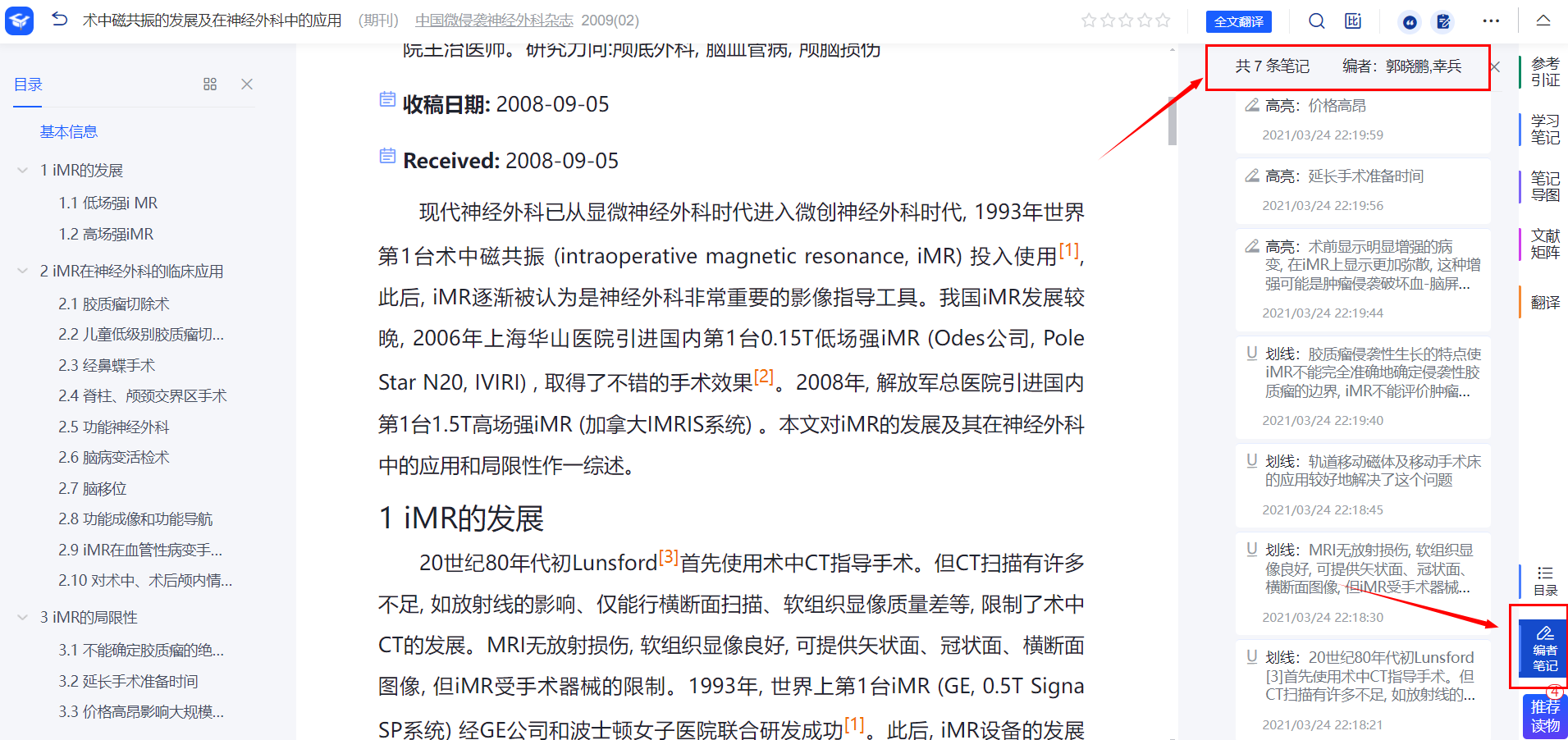Switch to the 学习笔记 side tab

click(1544, 130)
